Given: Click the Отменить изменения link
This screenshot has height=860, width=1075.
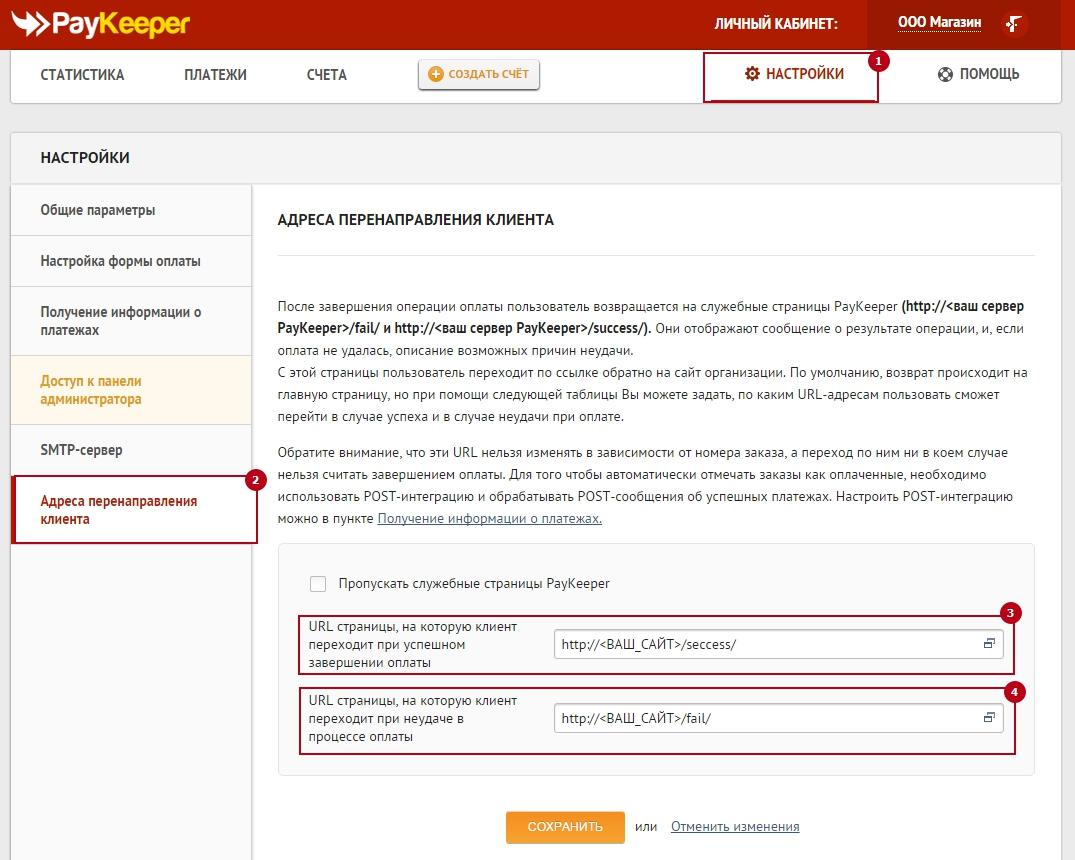Looking at the screenshot, I should point(735,827).
